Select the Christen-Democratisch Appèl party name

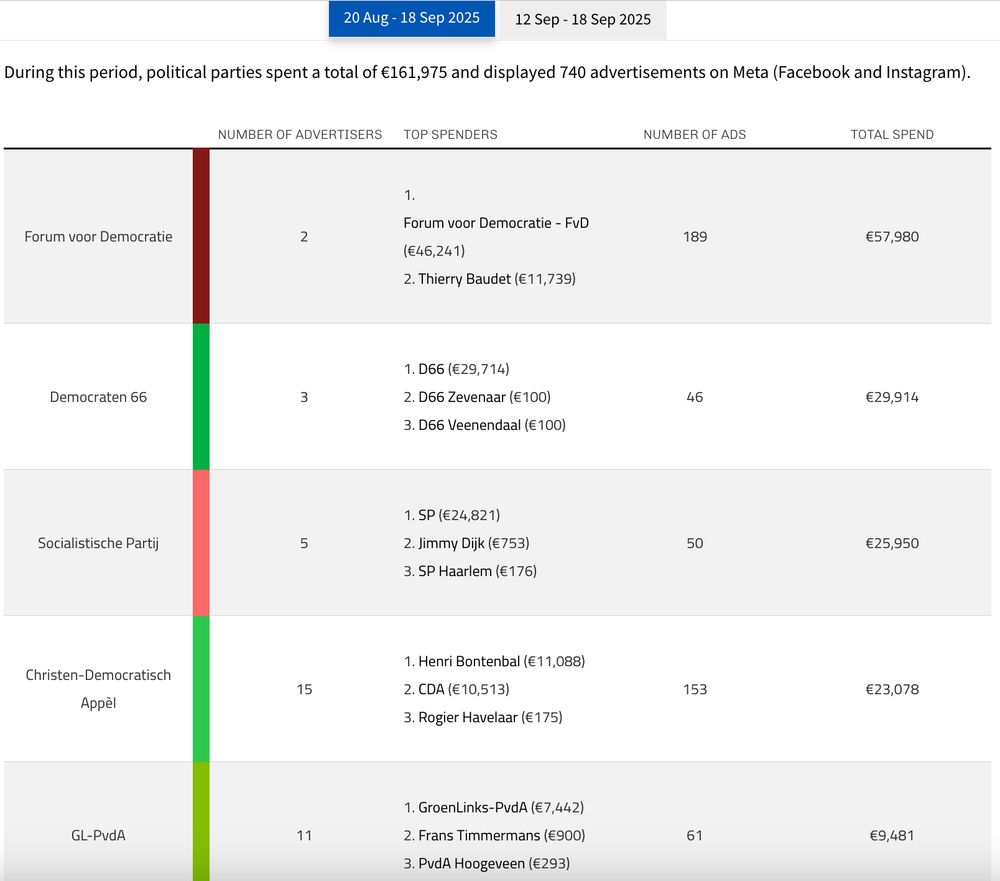(98, 689)
